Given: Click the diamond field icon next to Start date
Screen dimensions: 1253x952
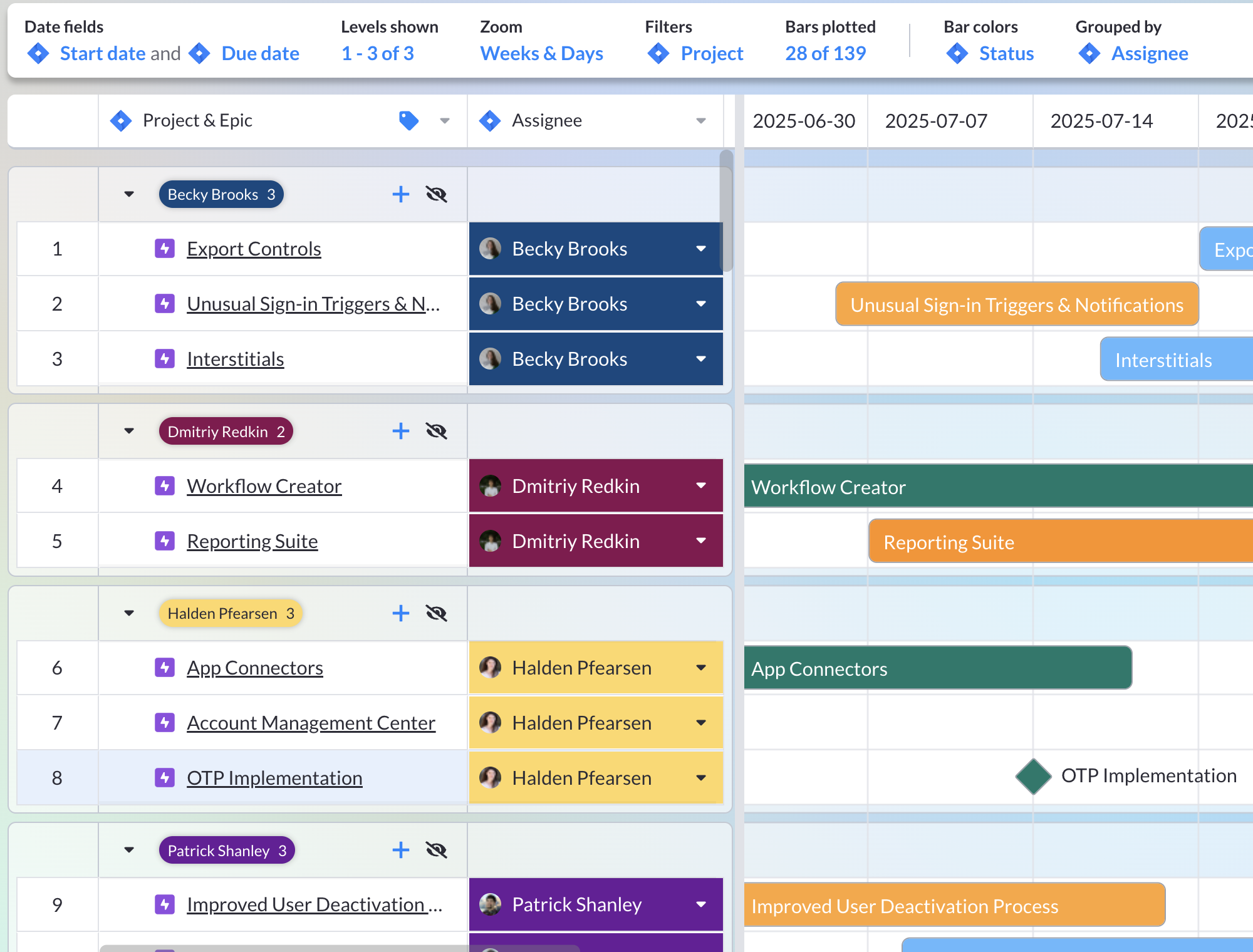Looking at the screenshot, I should point(38,53).
